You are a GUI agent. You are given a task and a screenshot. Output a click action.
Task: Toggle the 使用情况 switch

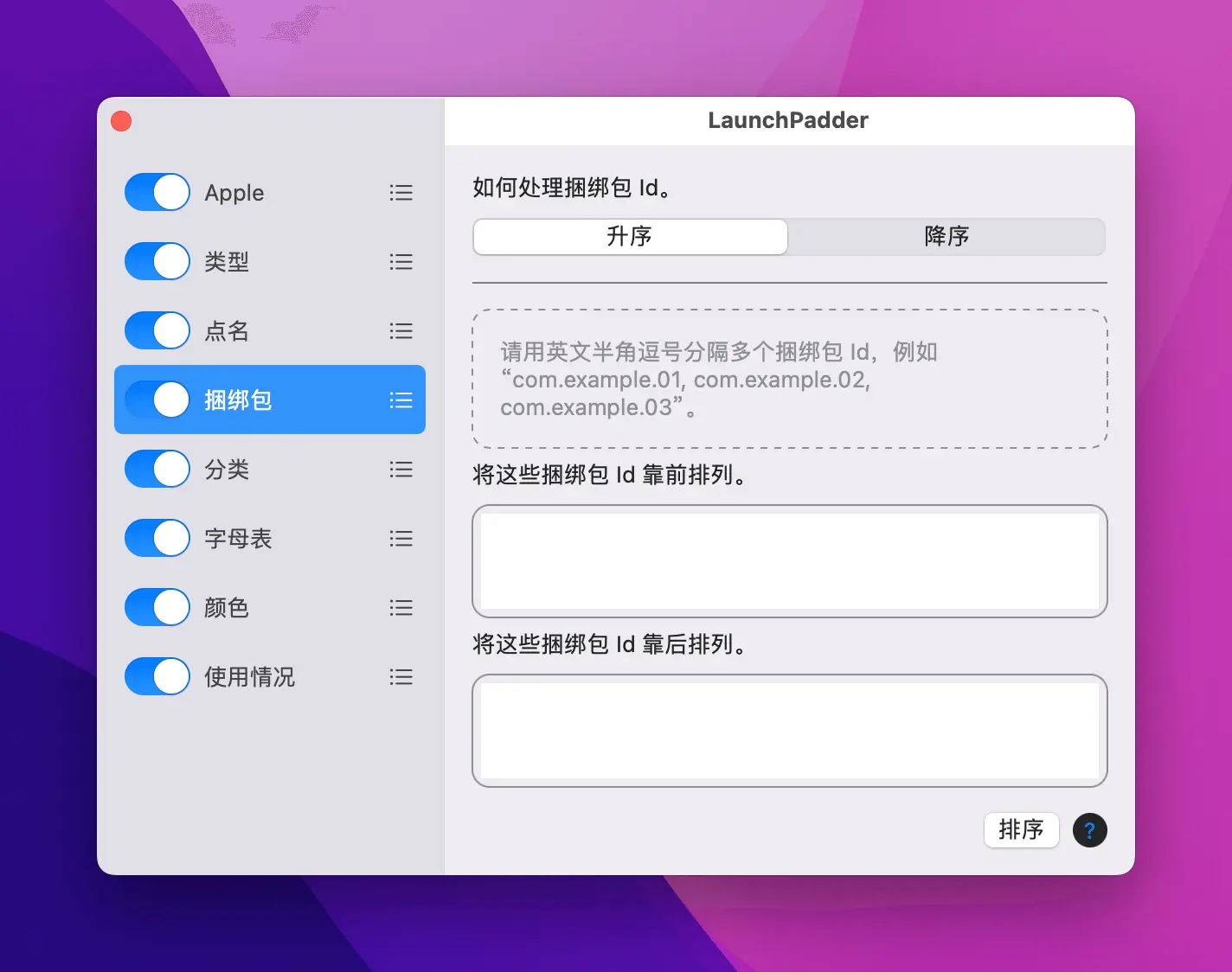[157, 676]
